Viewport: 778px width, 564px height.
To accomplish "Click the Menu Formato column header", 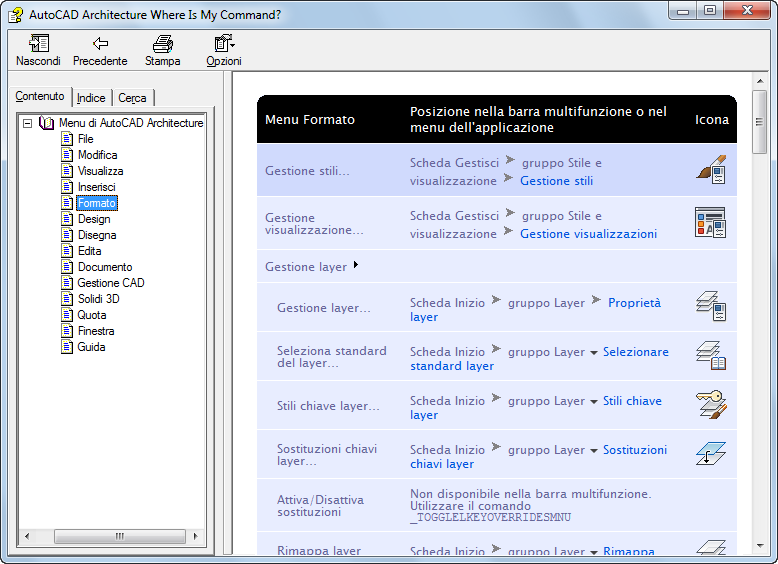I will coord(310,120).
